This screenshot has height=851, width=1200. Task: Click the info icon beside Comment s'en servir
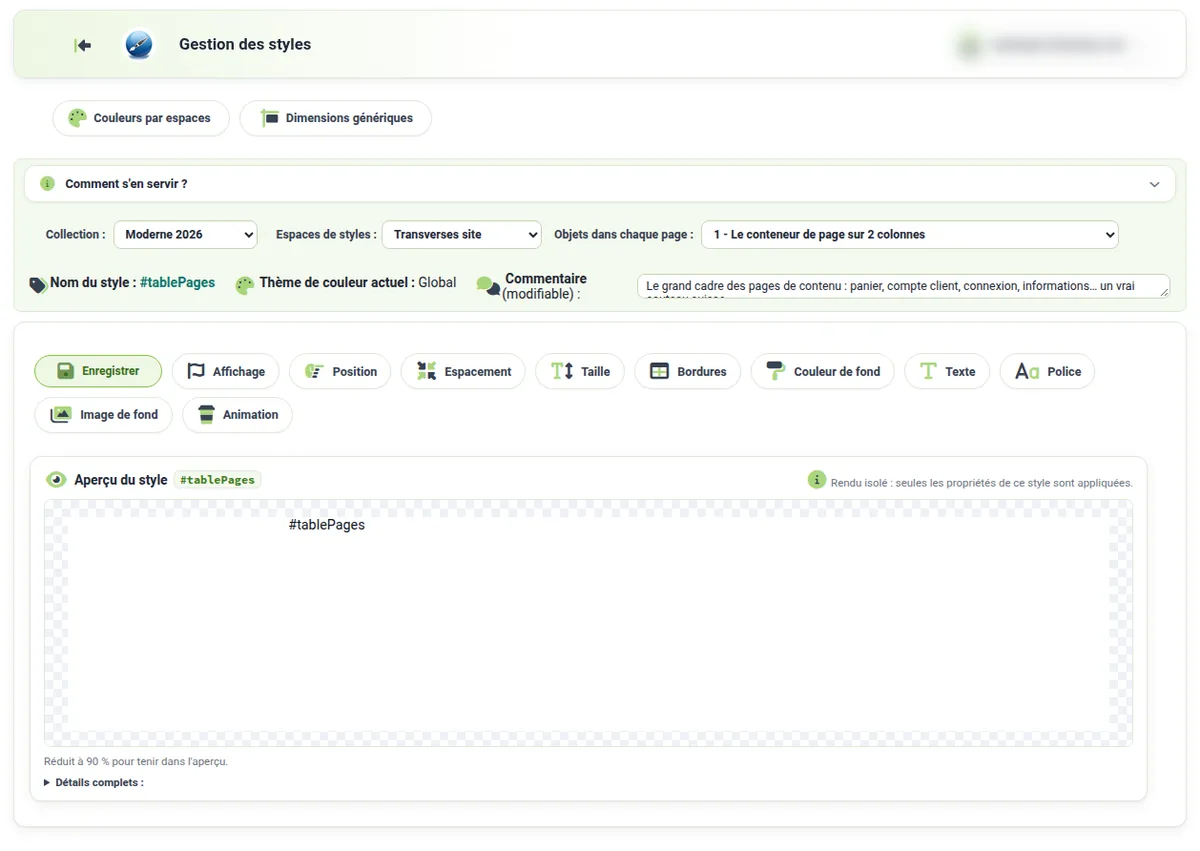tap(47, 184)
